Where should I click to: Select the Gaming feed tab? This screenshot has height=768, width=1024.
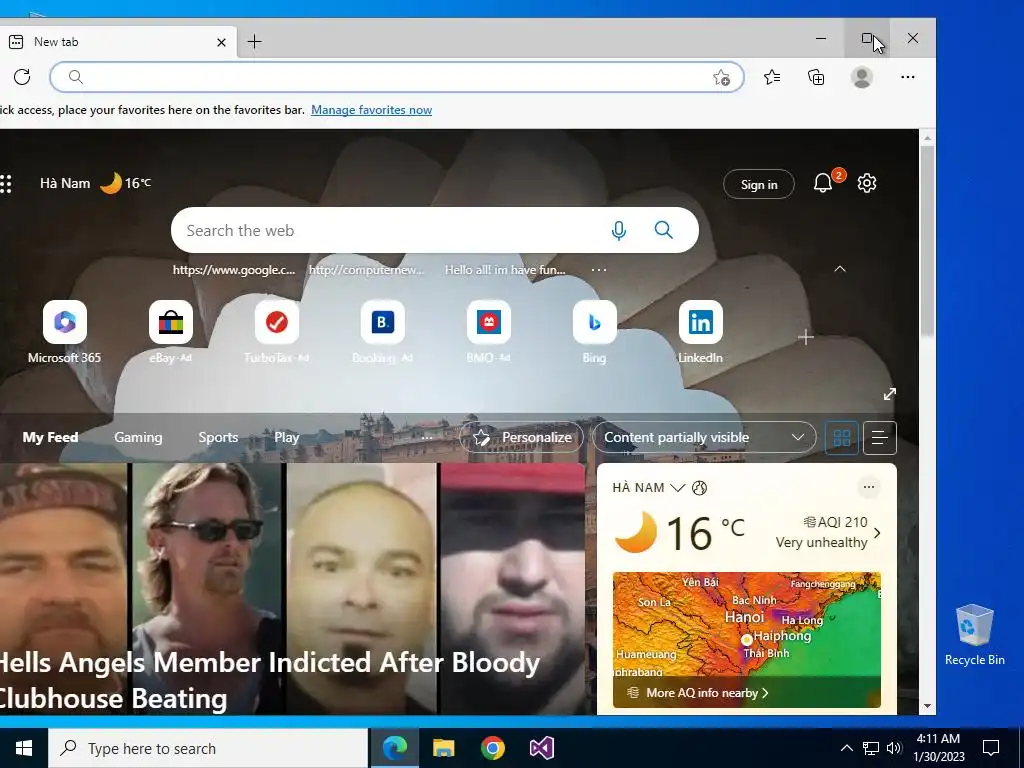point(138,438)
